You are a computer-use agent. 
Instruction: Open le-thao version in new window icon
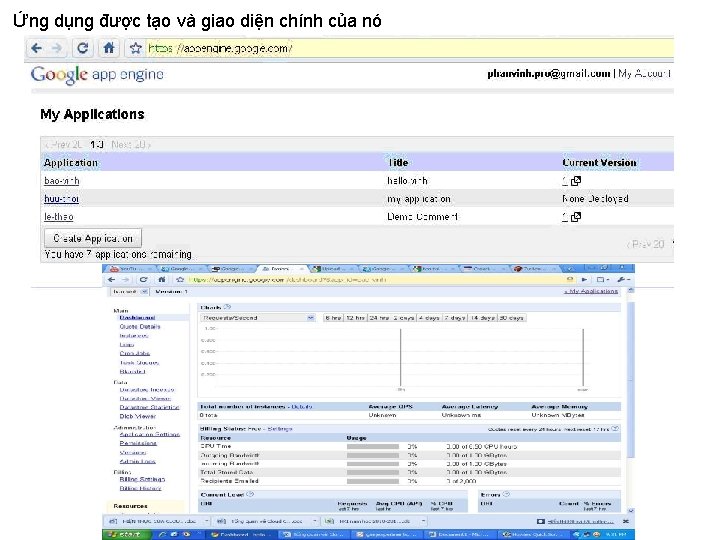[576, 217]
